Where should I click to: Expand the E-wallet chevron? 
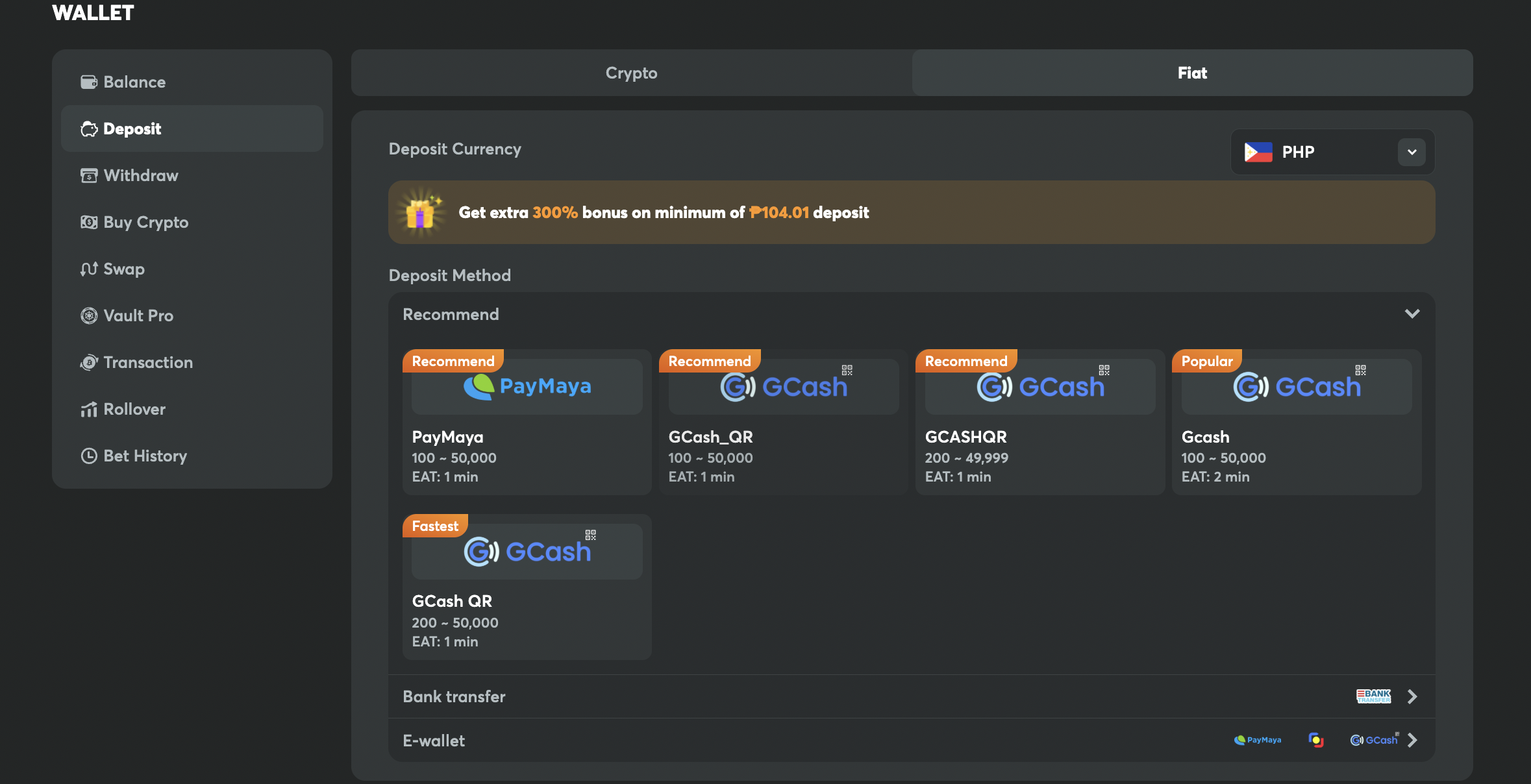coord(1412,740)
